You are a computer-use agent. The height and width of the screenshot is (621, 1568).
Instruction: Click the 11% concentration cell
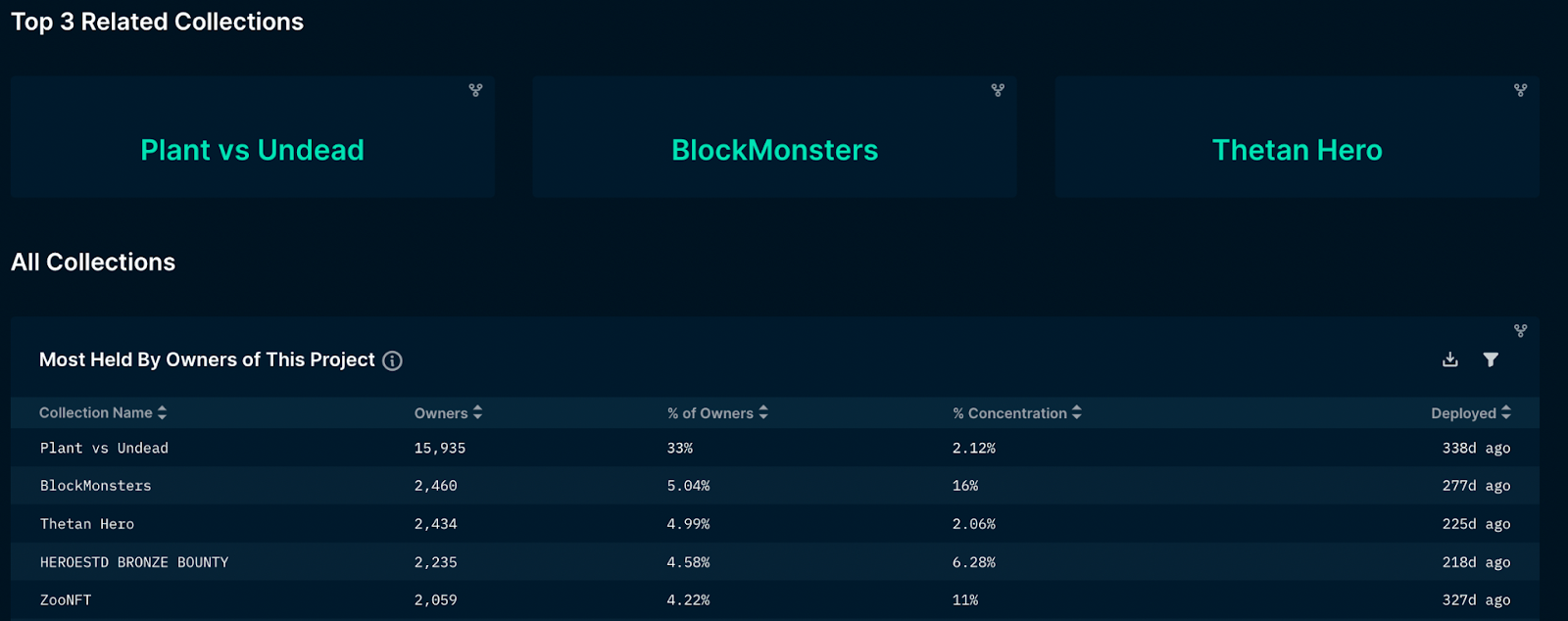click(x=965, y=599)
